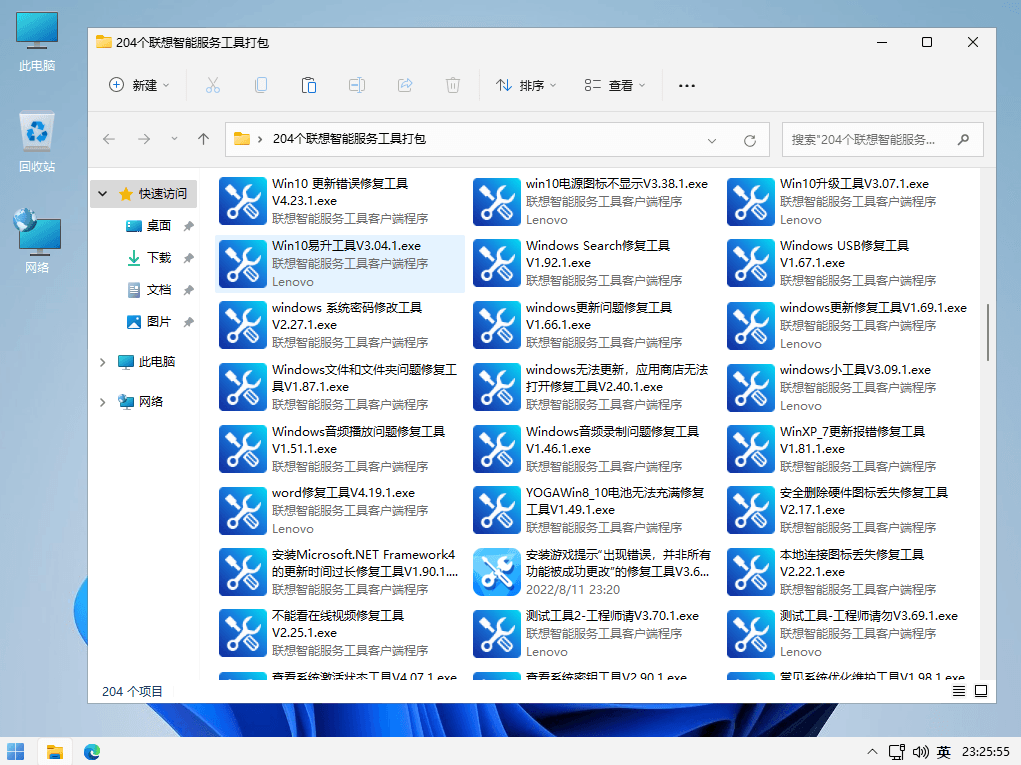This screenshot has width=1021, height=765.
Task: Select Win10升级工具V3.07.1.exe icon
Action: coord(751,201)
